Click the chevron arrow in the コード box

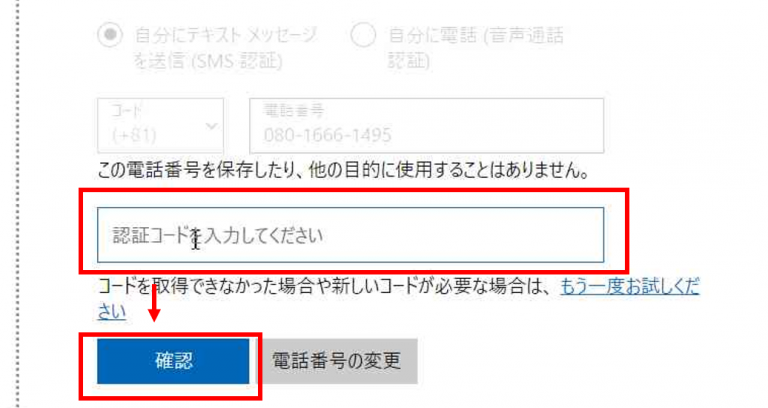[x=211, y=126]
